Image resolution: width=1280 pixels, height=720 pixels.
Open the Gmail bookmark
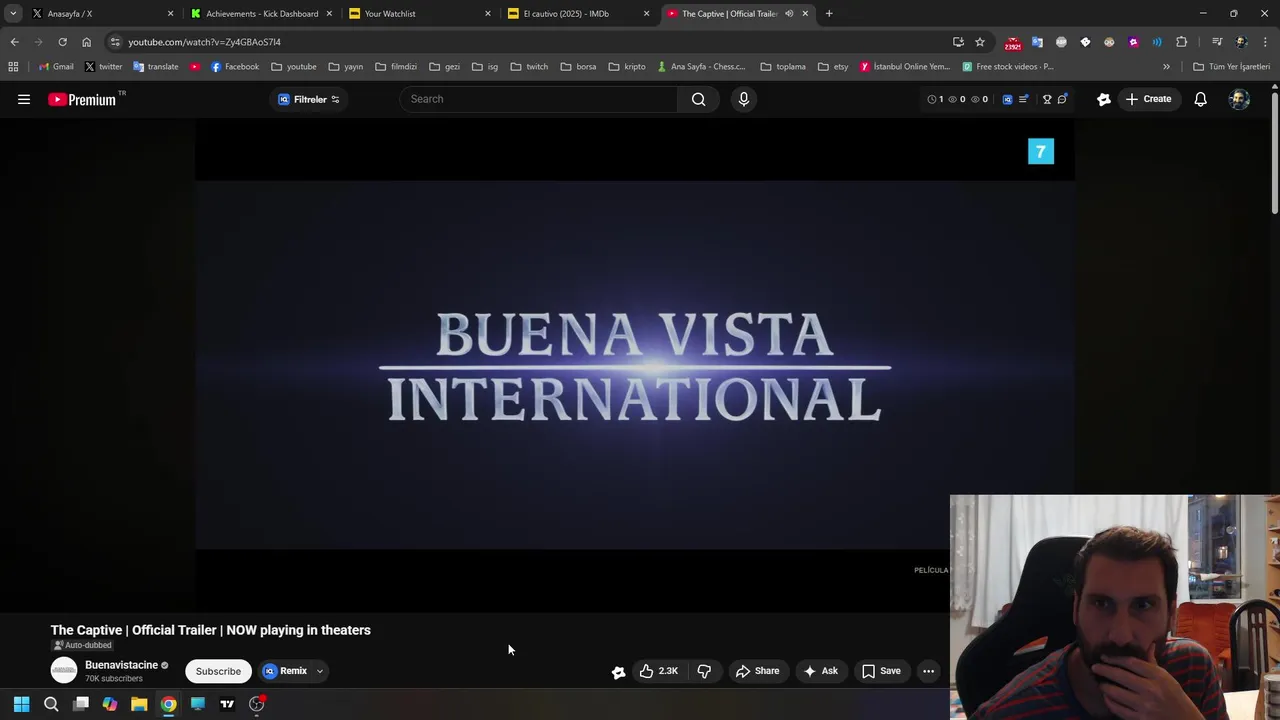pos(56,67)
